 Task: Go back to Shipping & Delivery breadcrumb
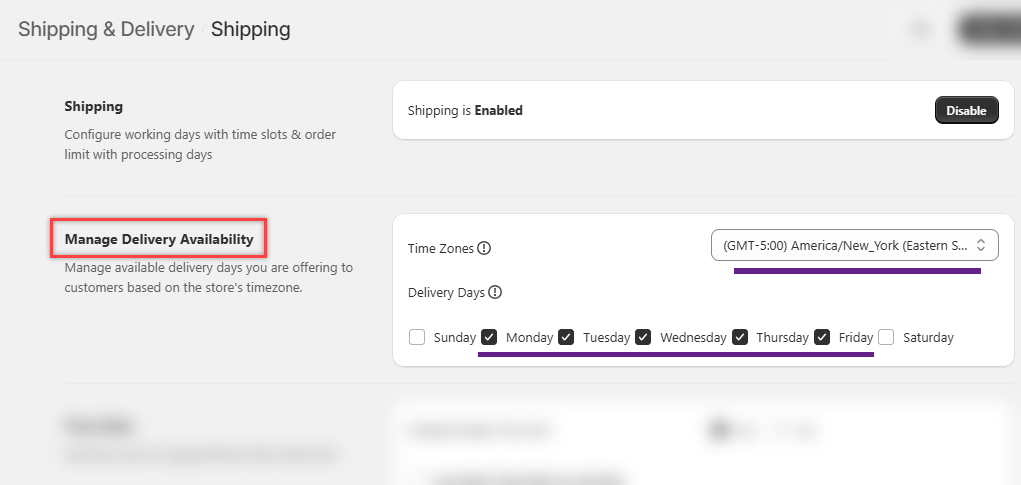click(x=106, y=29)
